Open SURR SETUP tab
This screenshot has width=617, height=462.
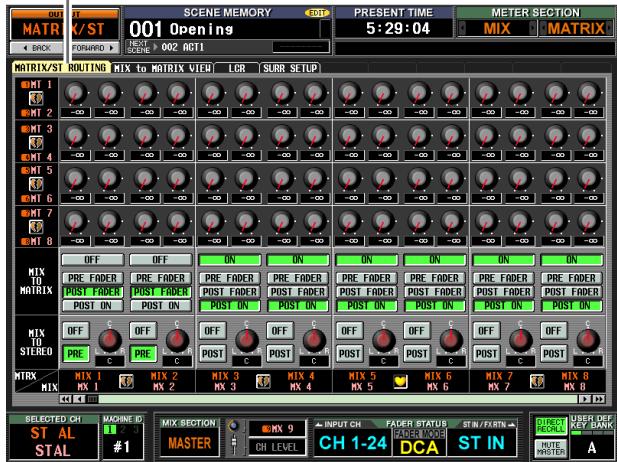pyautogui.click(x=290, y=68)
